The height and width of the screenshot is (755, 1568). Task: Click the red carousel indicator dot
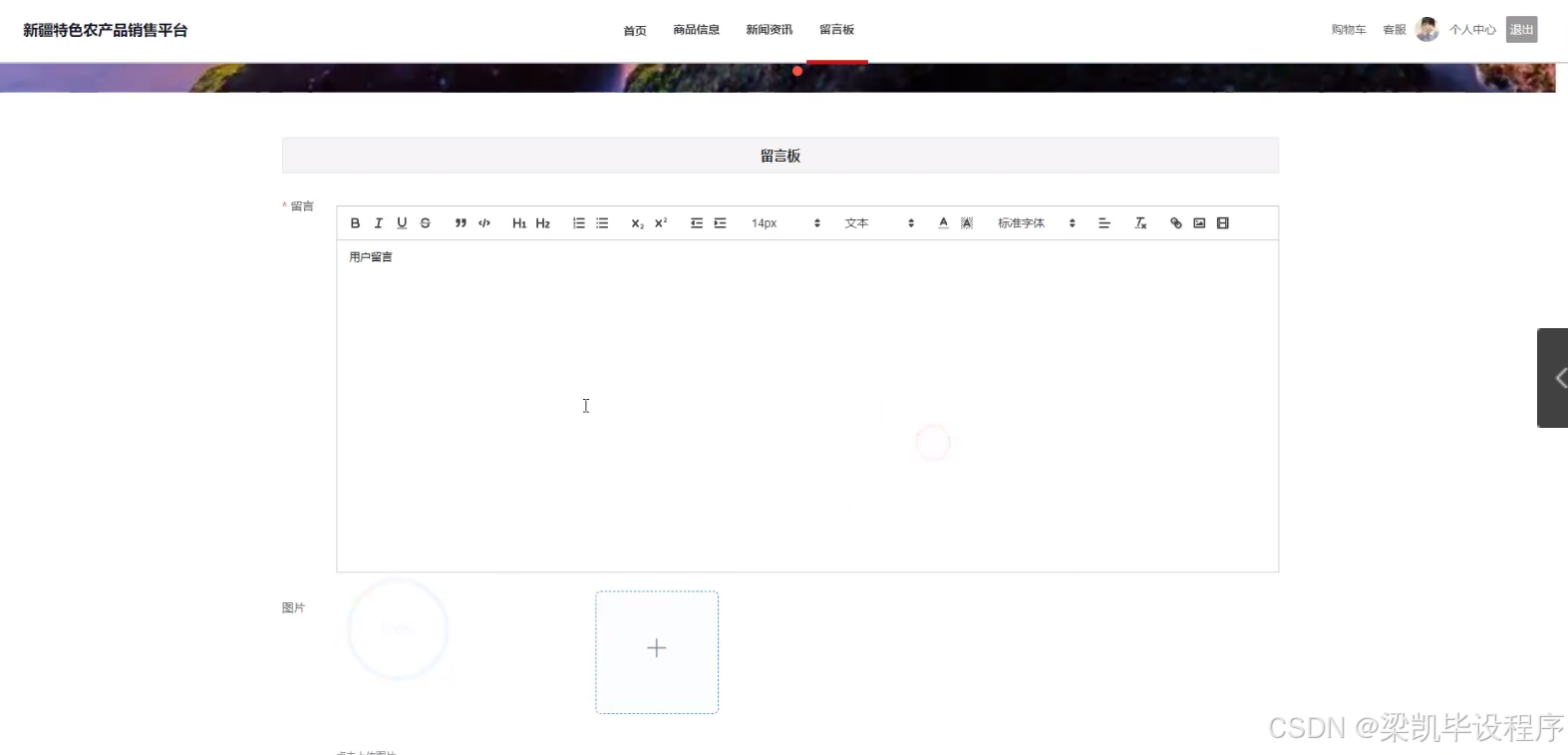coord(797,71)
